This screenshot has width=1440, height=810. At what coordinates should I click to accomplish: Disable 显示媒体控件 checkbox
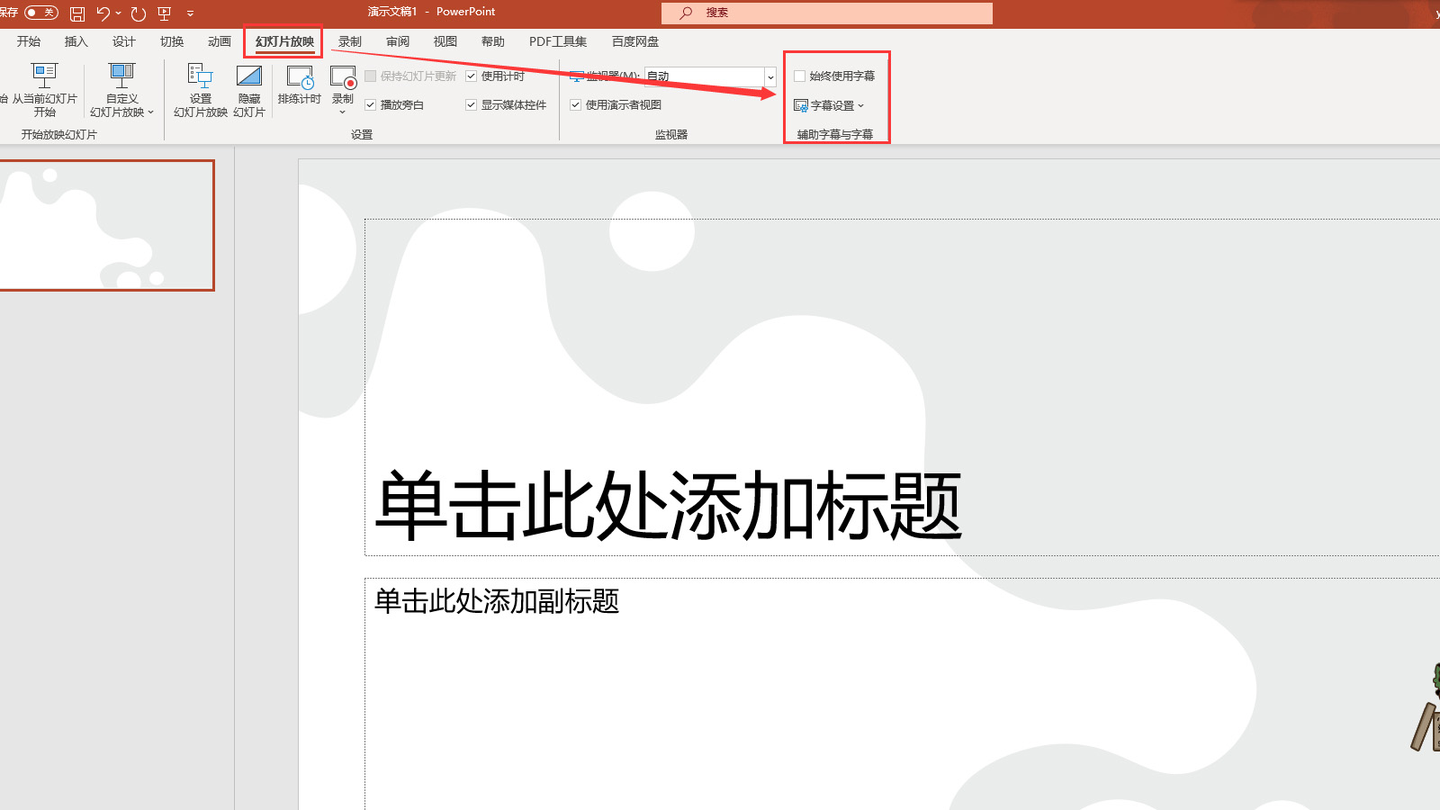(470, 104)
